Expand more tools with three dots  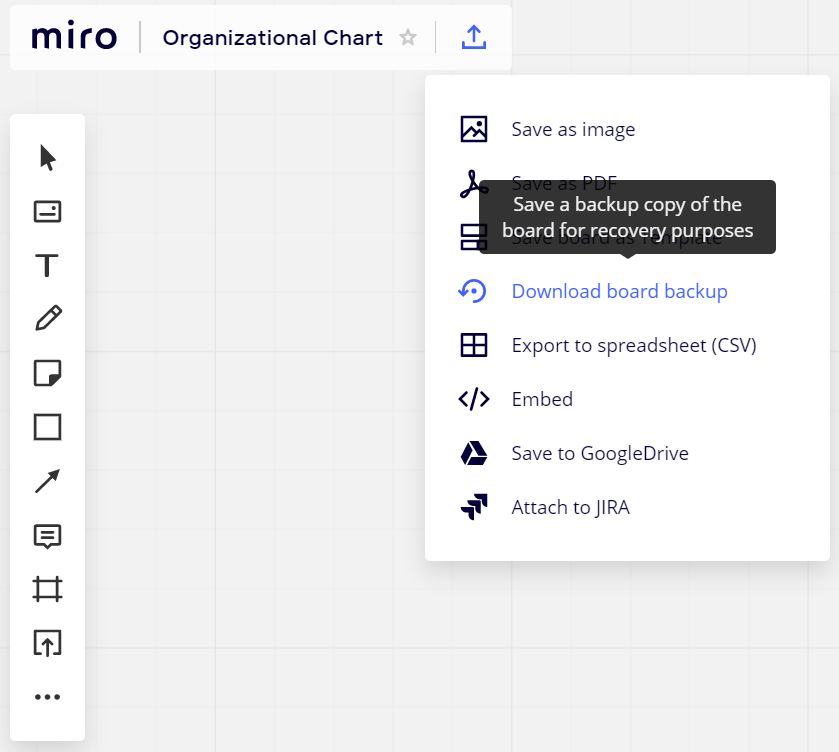click(x=47, y=697)
